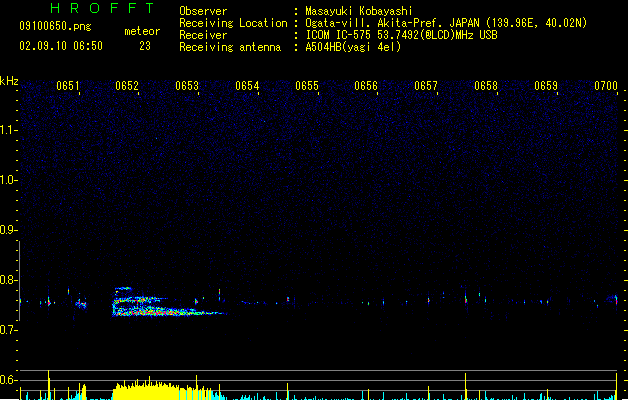Click the 0.9 kHz axis label
Image resolution: width=629 pixels, height=400 pixels.
click(8, 230)
